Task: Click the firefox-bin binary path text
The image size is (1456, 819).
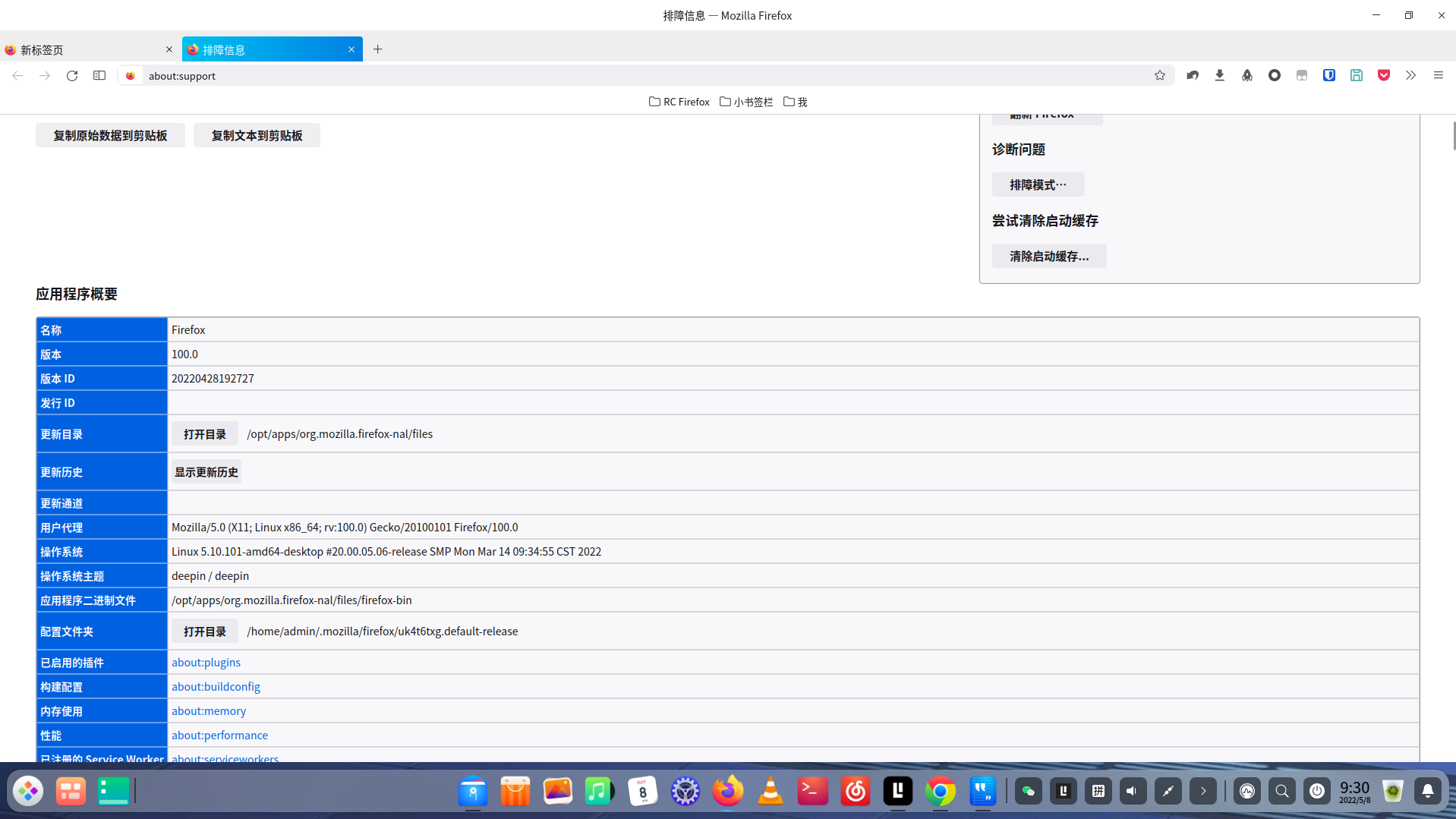Action: (x=292, y=600)
